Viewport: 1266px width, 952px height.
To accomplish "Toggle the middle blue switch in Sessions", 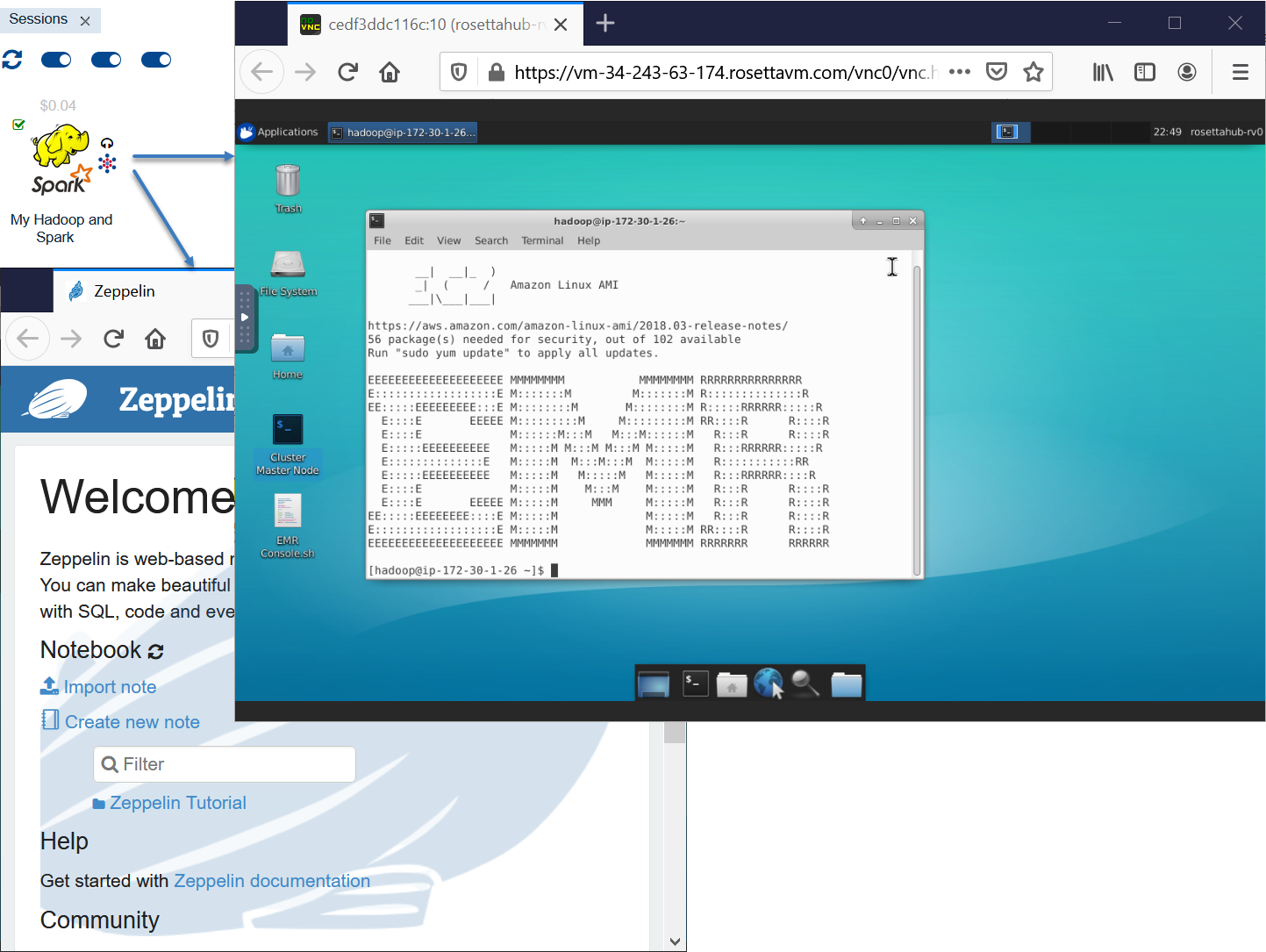I will [x=106, y=60].
